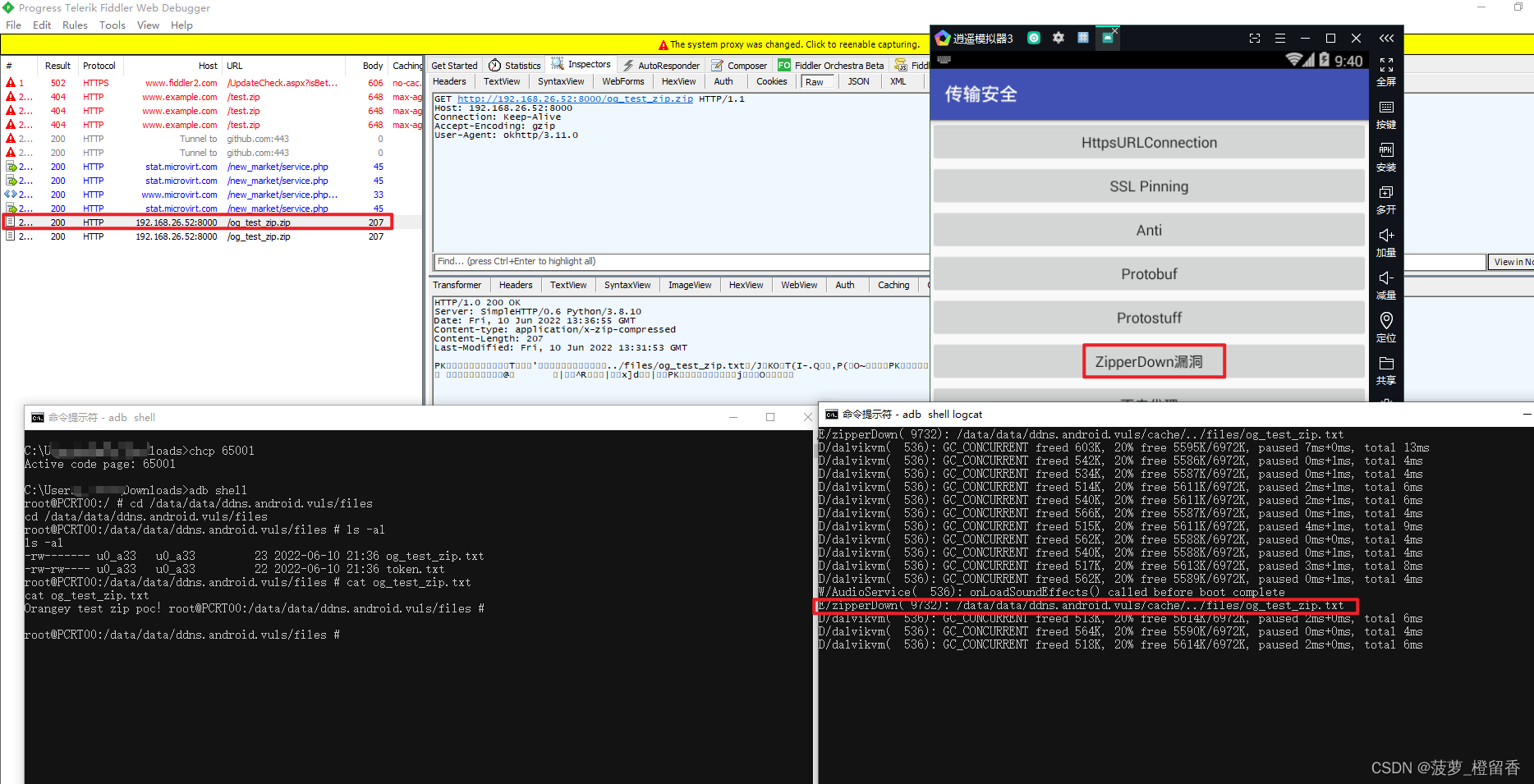Select request WebForms tab
The image size is (1534, 784).
(623, 81)
